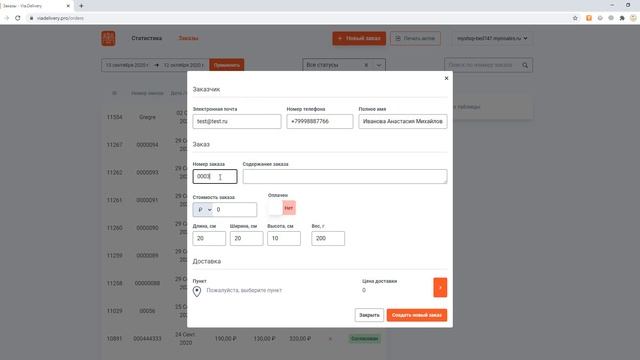Viewport: 640px width, 360px height.
Task: Click the print acts button
Action: pos(415,38)
